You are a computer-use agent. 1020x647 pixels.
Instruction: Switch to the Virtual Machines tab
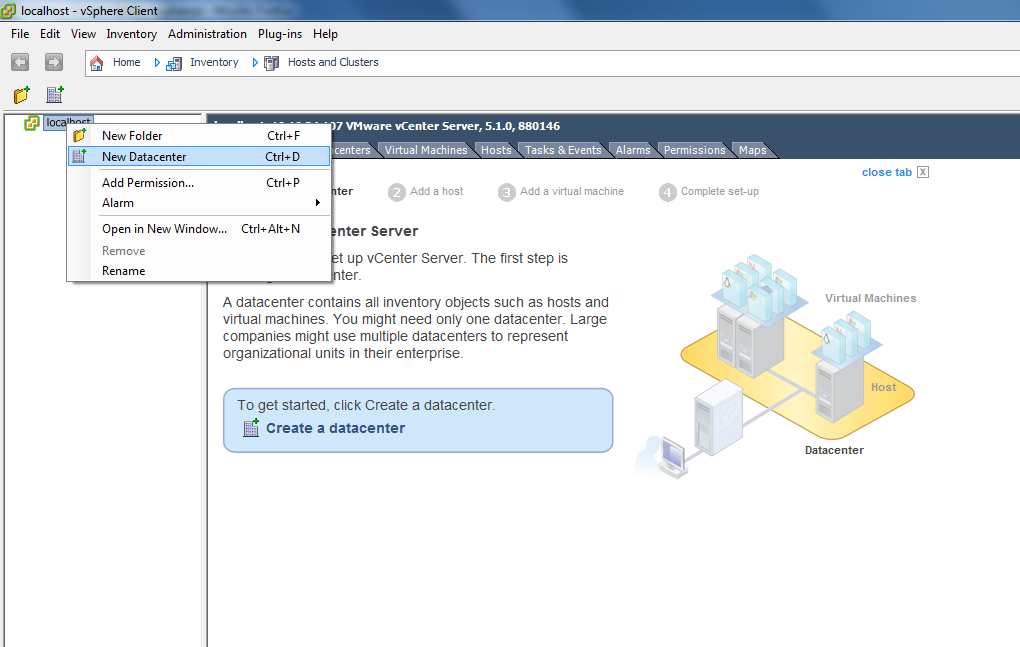425,150
